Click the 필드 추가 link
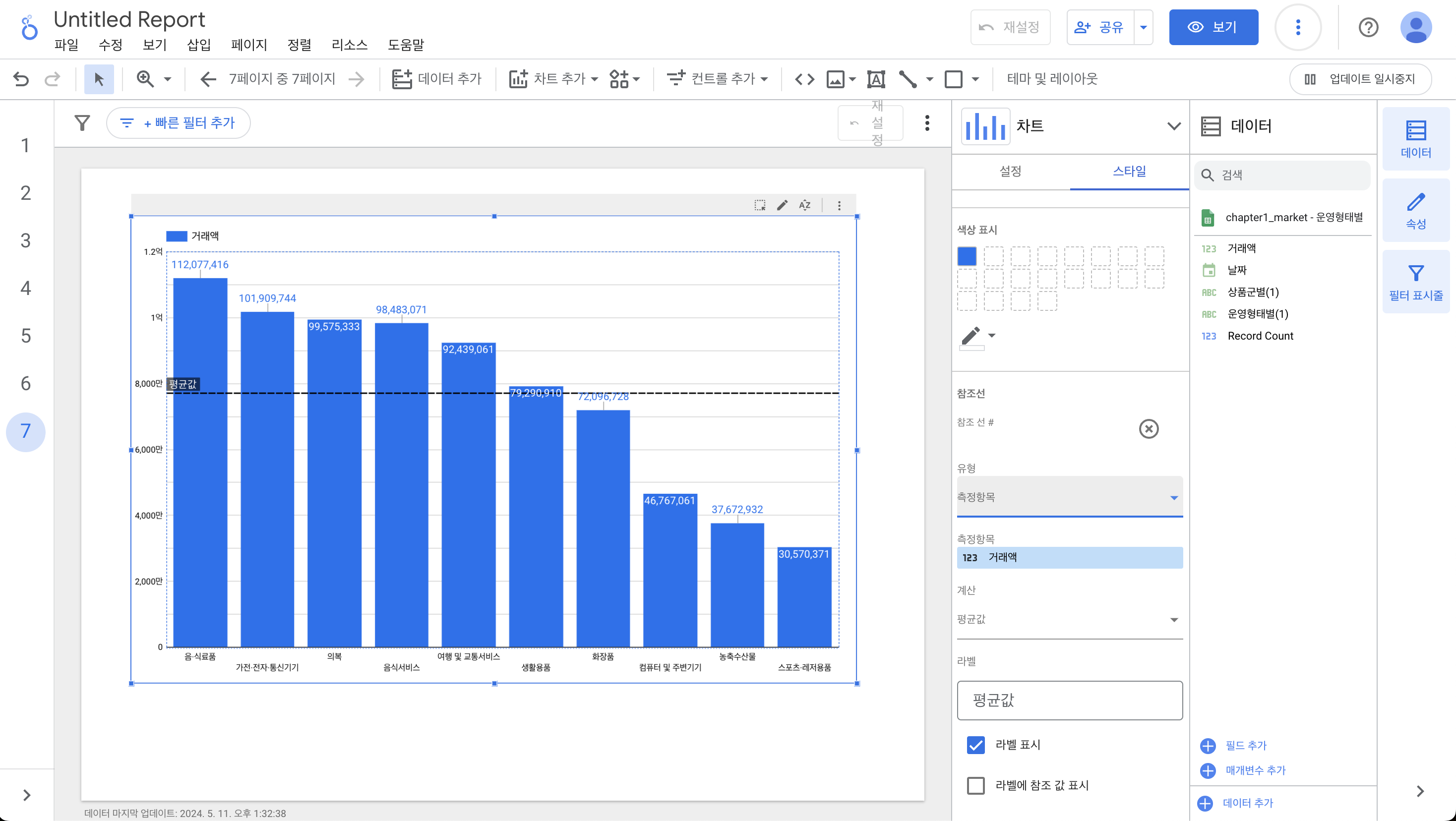The height and width of the screenshot is (821, 1456). [x=1245, y=745]
